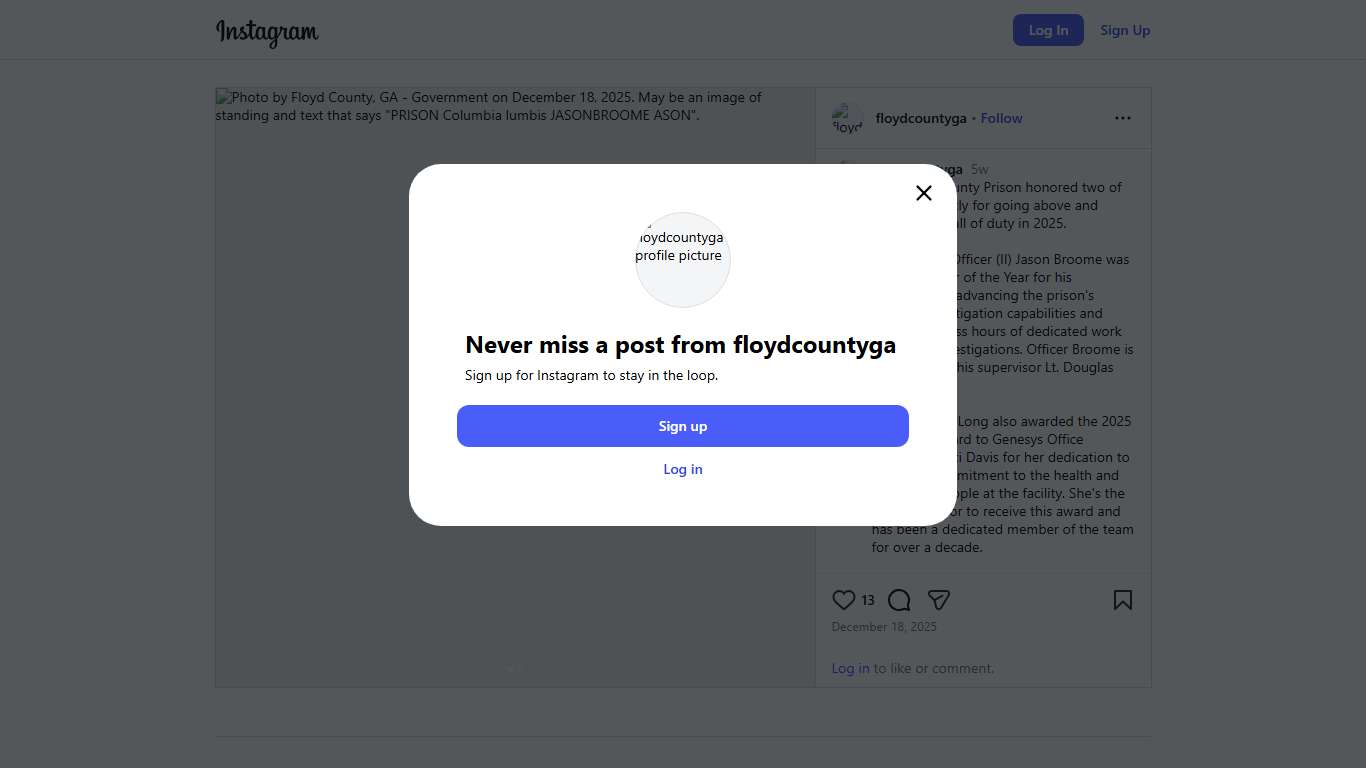The width and height of the screenshot is (1366, 768).
Task: Open Sign Up from the top navigation
Action: (x=1124, y=30)
